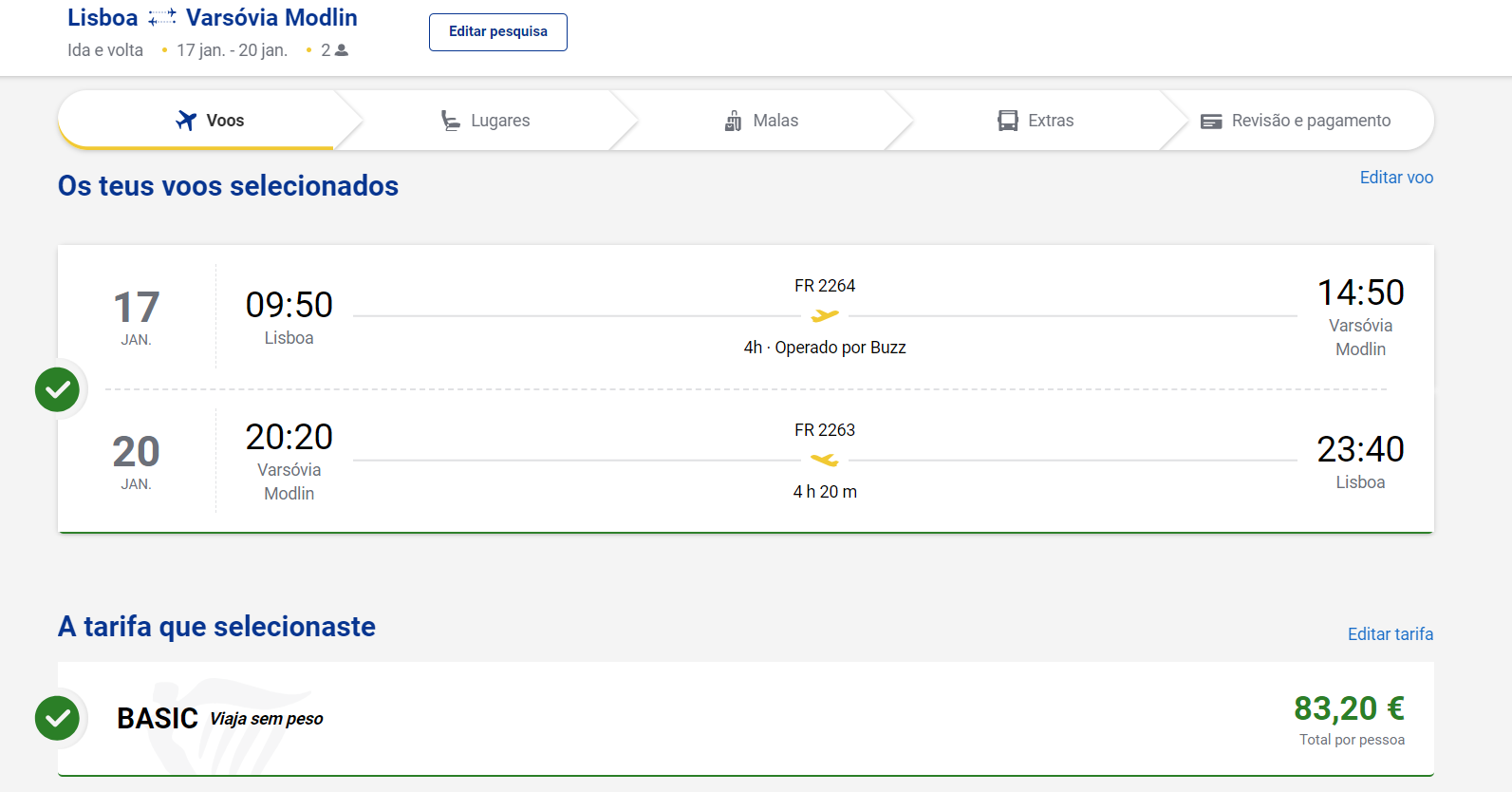Click the yellow plane icon under FR 2263

coord(825,460)
